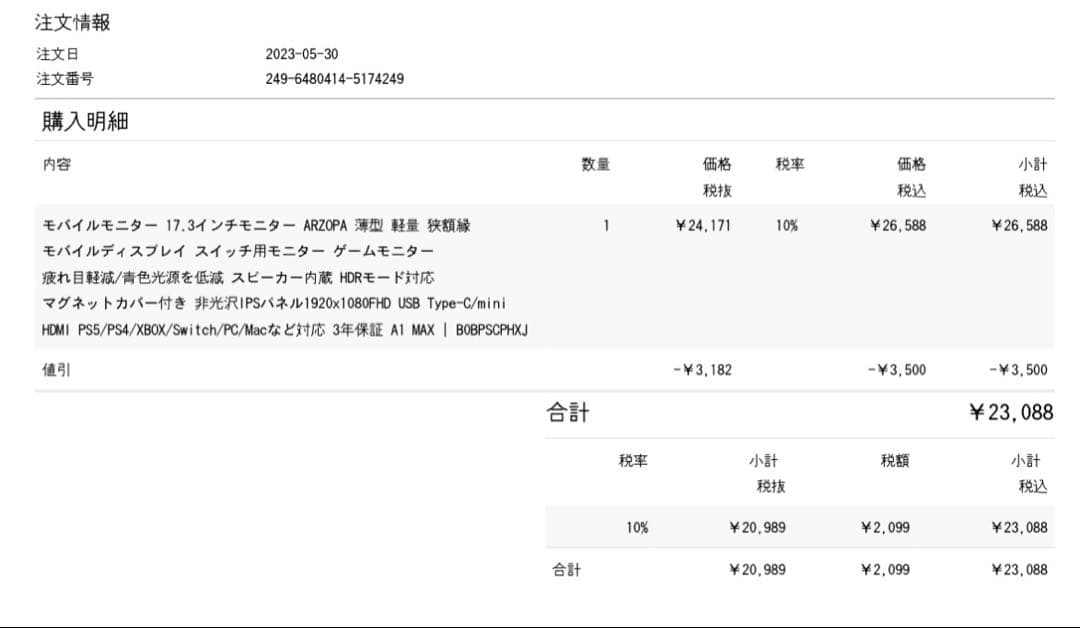Click the 税額 column header
1080x628 pixels.
895,461
